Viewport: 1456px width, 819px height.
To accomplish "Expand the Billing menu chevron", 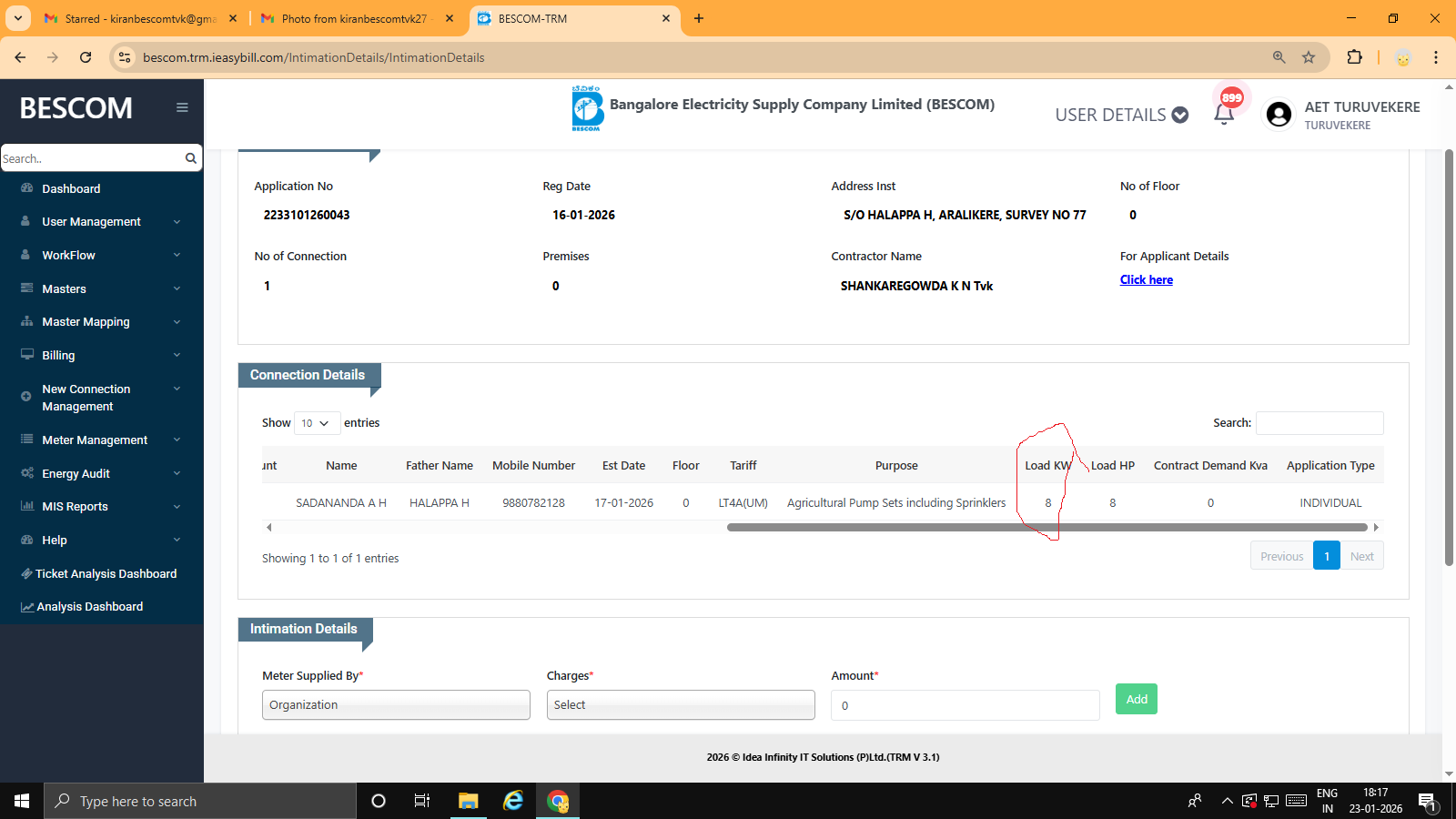I will click(x=177, y=355).
